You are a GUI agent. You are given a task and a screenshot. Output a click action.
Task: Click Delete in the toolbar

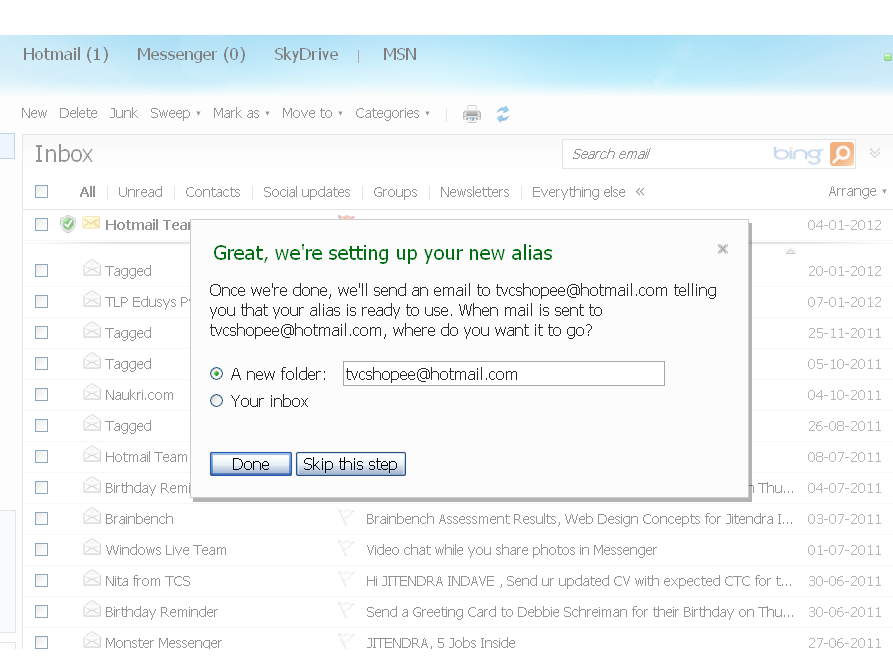coord(78,113)
